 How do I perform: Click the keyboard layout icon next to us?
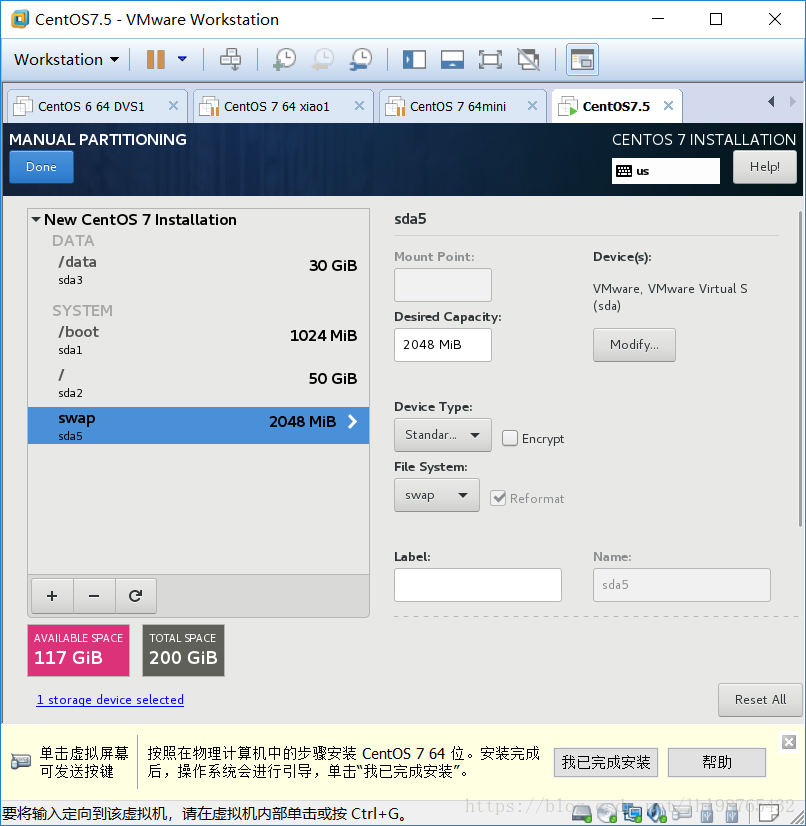tap(624, 171)
